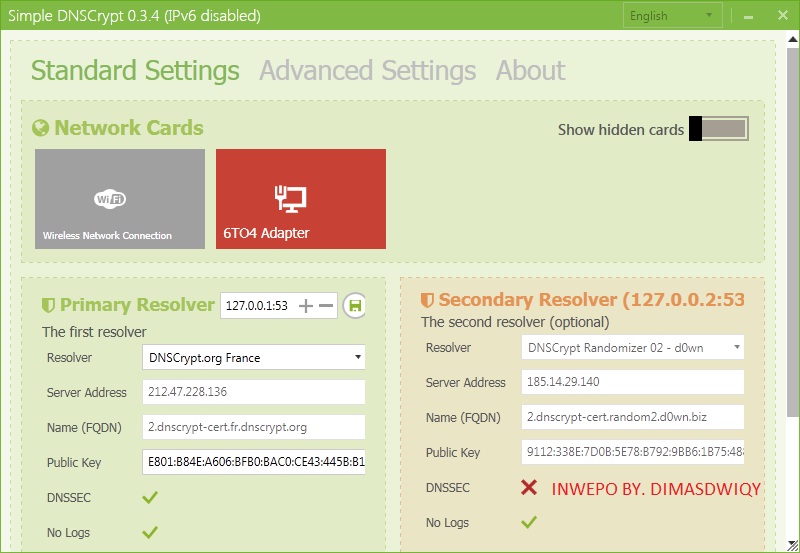
Task: Click the window title Simple DNSCrypt 0.3.4
Action: pyautogui.click(x=134, y=16)
